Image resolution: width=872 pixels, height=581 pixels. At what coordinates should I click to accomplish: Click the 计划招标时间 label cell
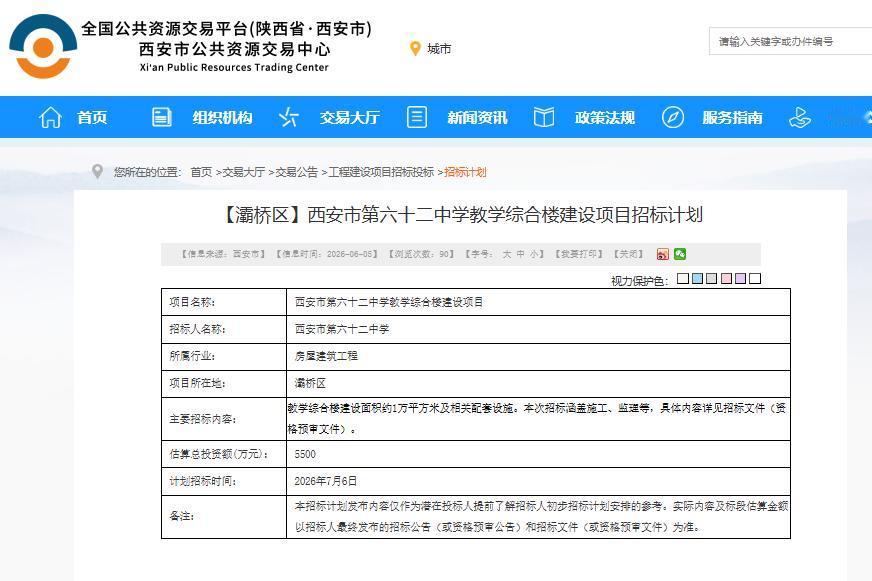(x=224, y=481)
